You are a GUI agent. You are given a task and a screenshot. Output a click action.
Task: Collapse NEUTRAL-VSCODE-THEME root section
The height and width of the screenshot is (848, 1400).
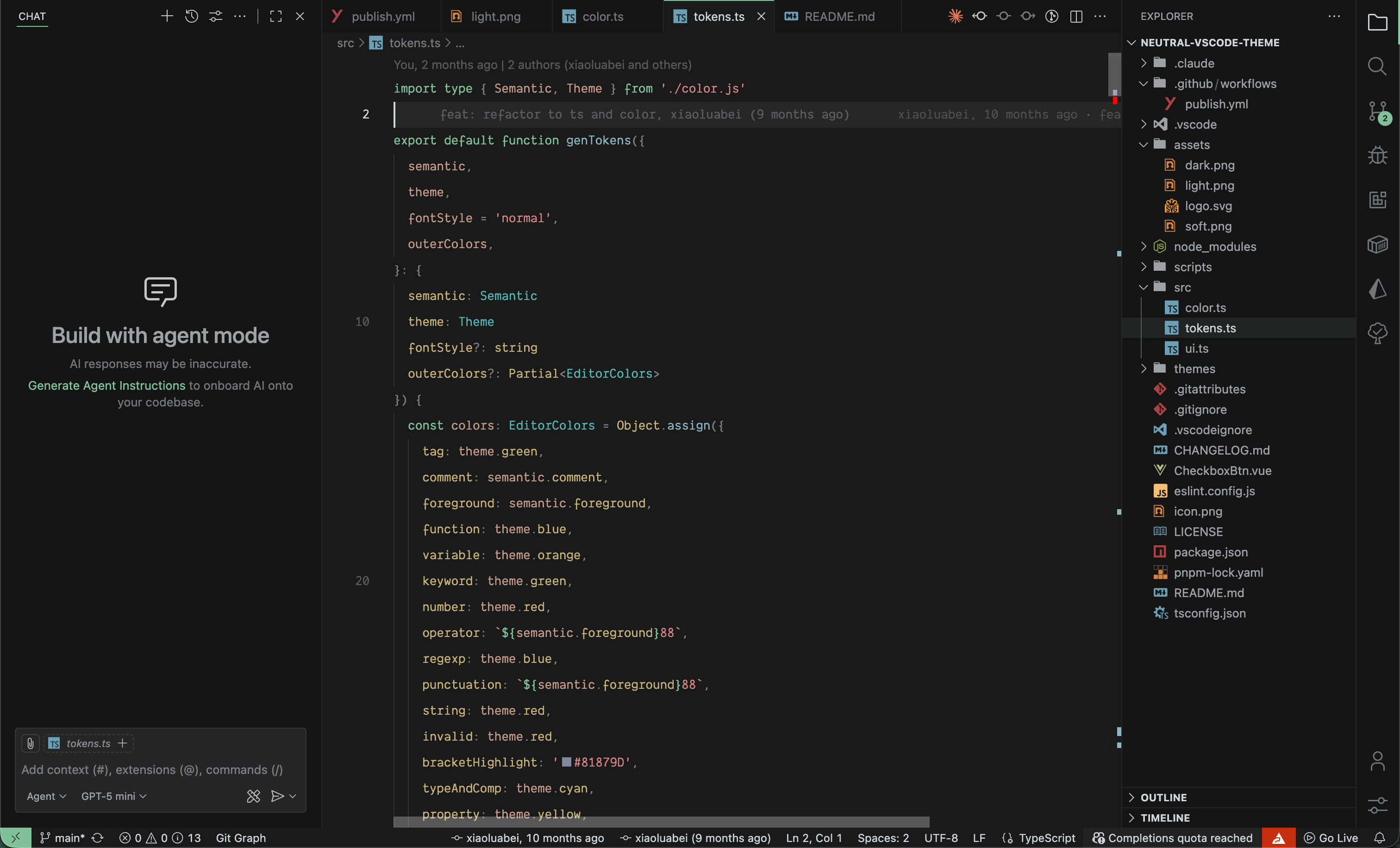point(1239,43)
